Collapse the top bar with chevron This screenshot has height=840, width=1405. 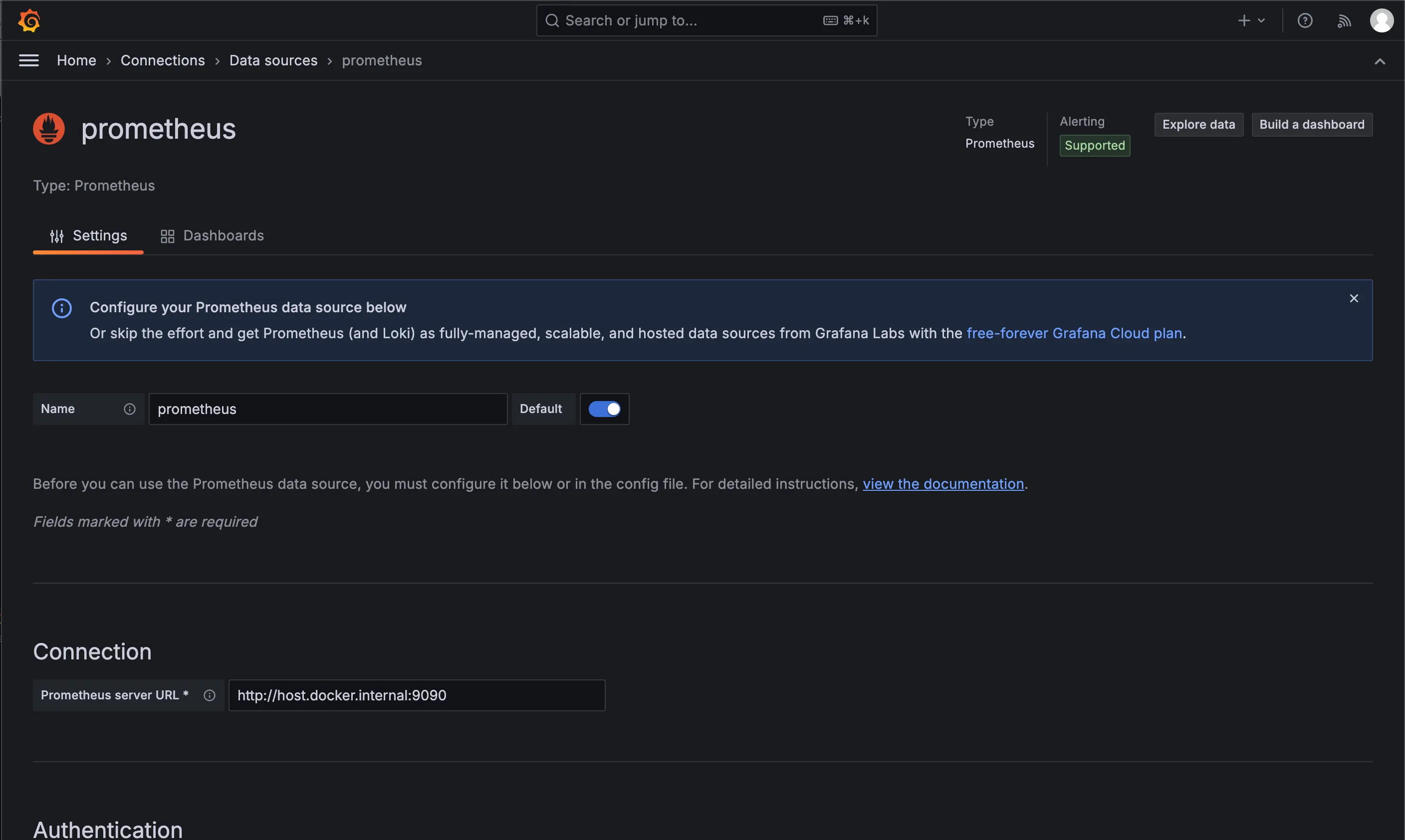[x=1380, y=61]
